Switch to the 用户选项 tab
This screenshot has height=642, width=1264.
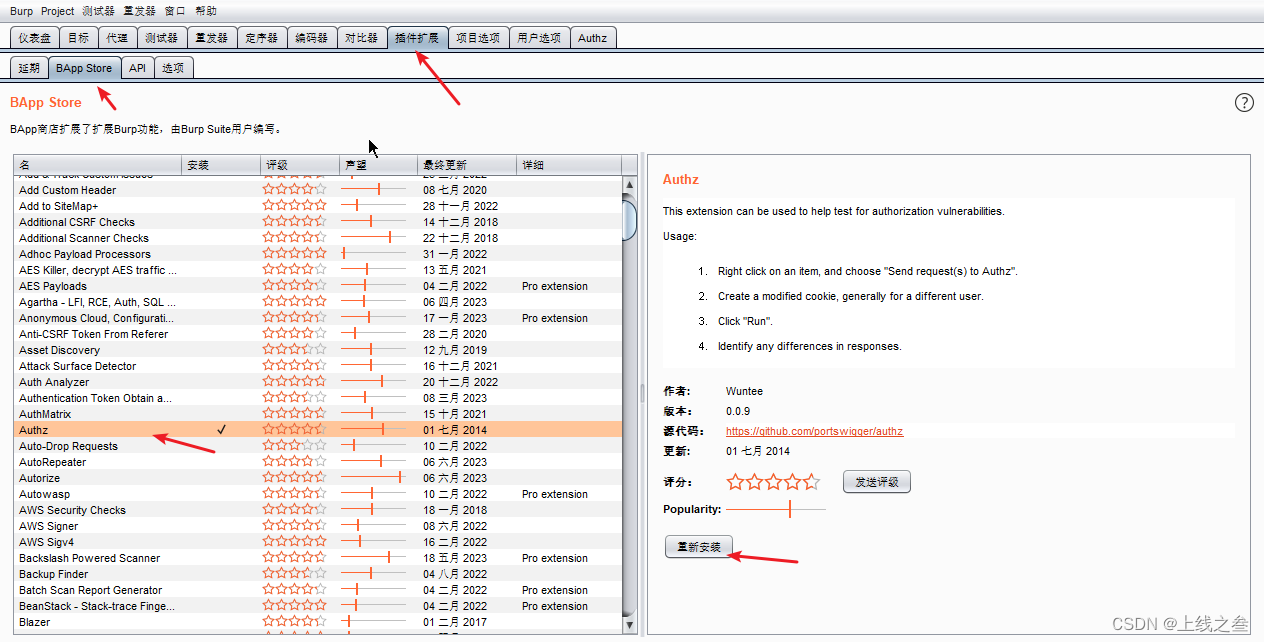click(539, 38)
